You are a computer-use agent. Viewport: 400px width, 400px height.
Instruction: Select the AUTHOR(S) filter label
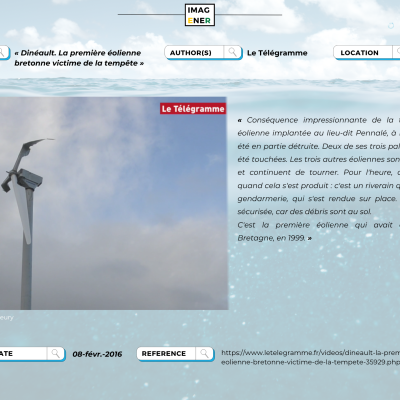click(x=191, y=53)
